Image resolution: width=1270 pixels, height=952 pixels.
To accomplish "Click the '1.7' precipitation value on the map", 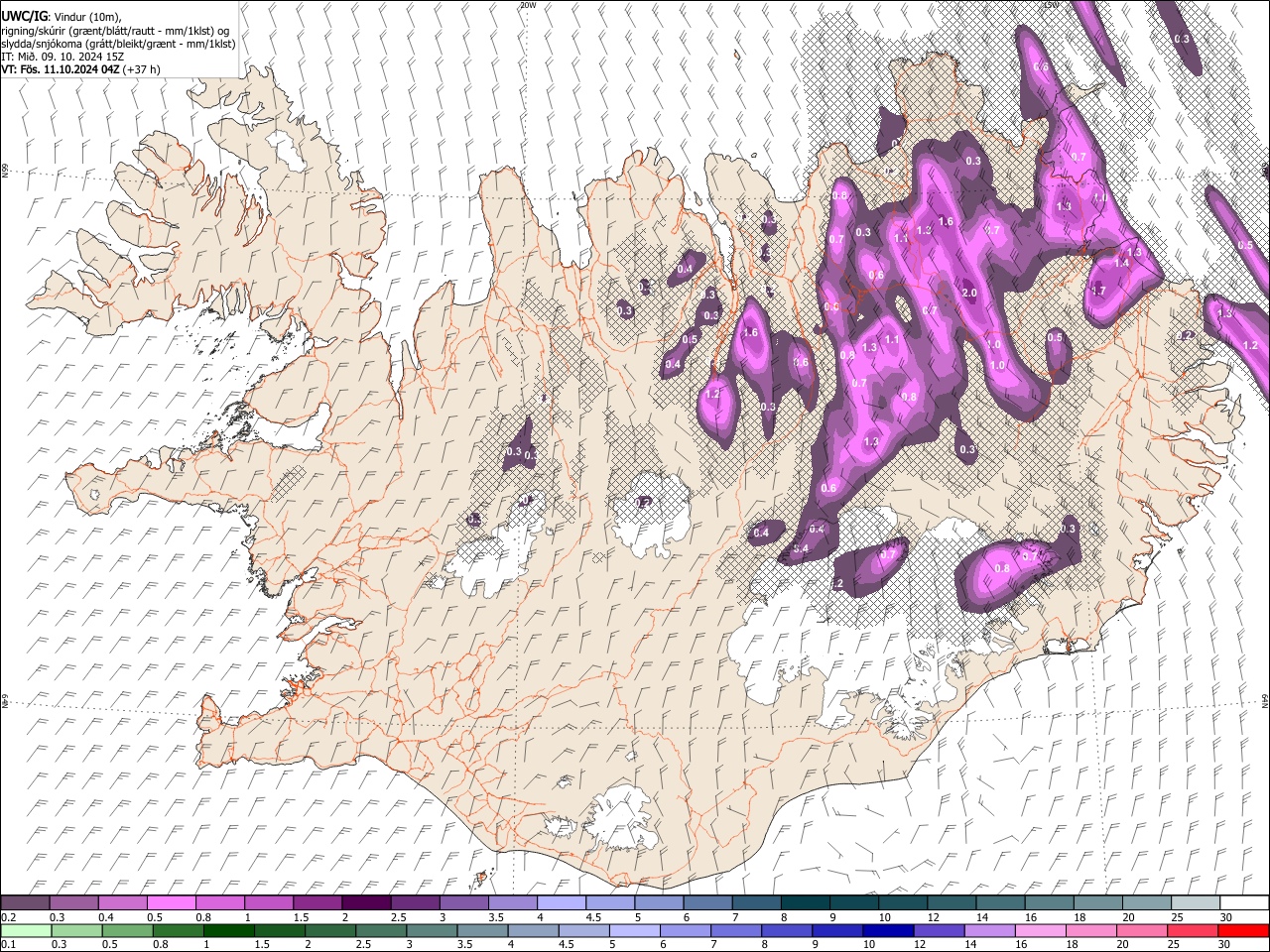I will pos(1098,291).
